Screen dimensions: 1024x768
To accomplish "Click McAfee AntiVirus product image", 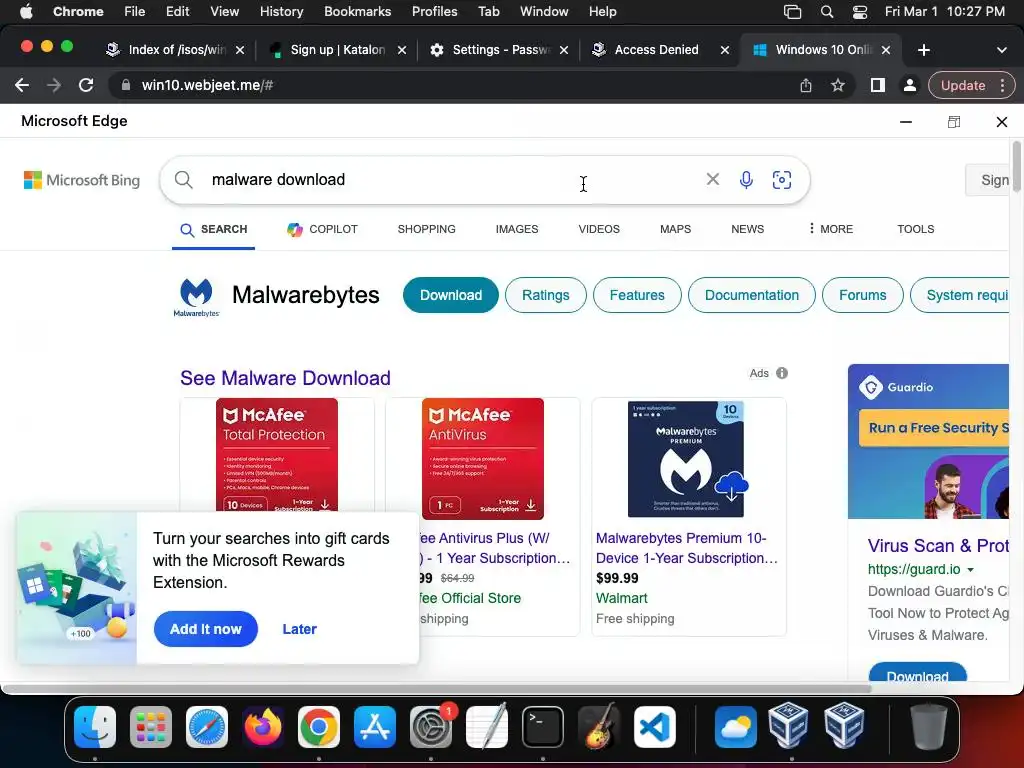I will point(483,459).
